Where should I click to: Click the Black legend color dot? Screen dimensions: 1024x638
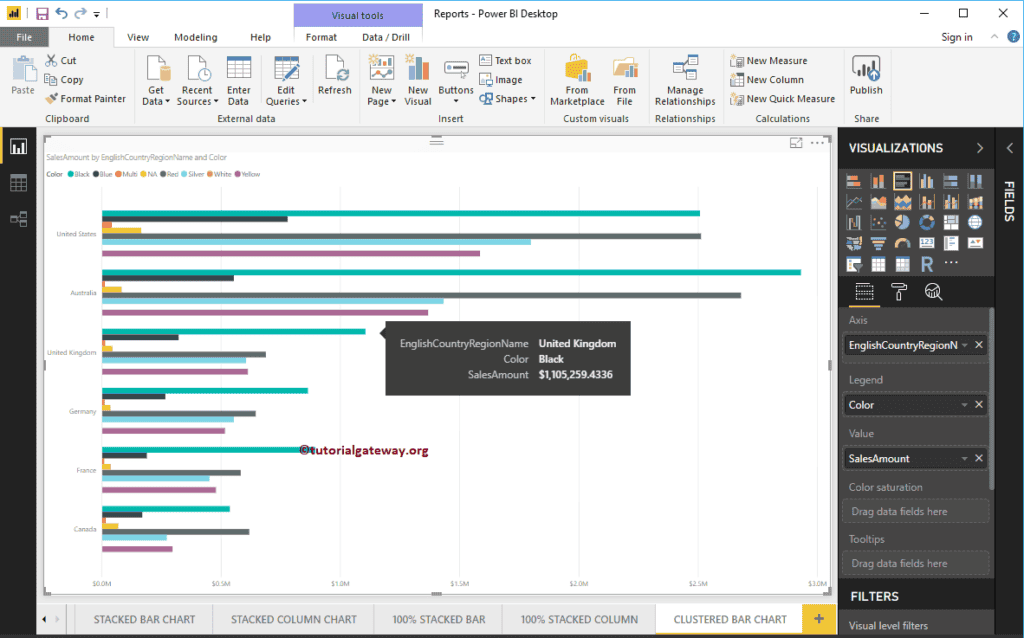click(71, 174)
